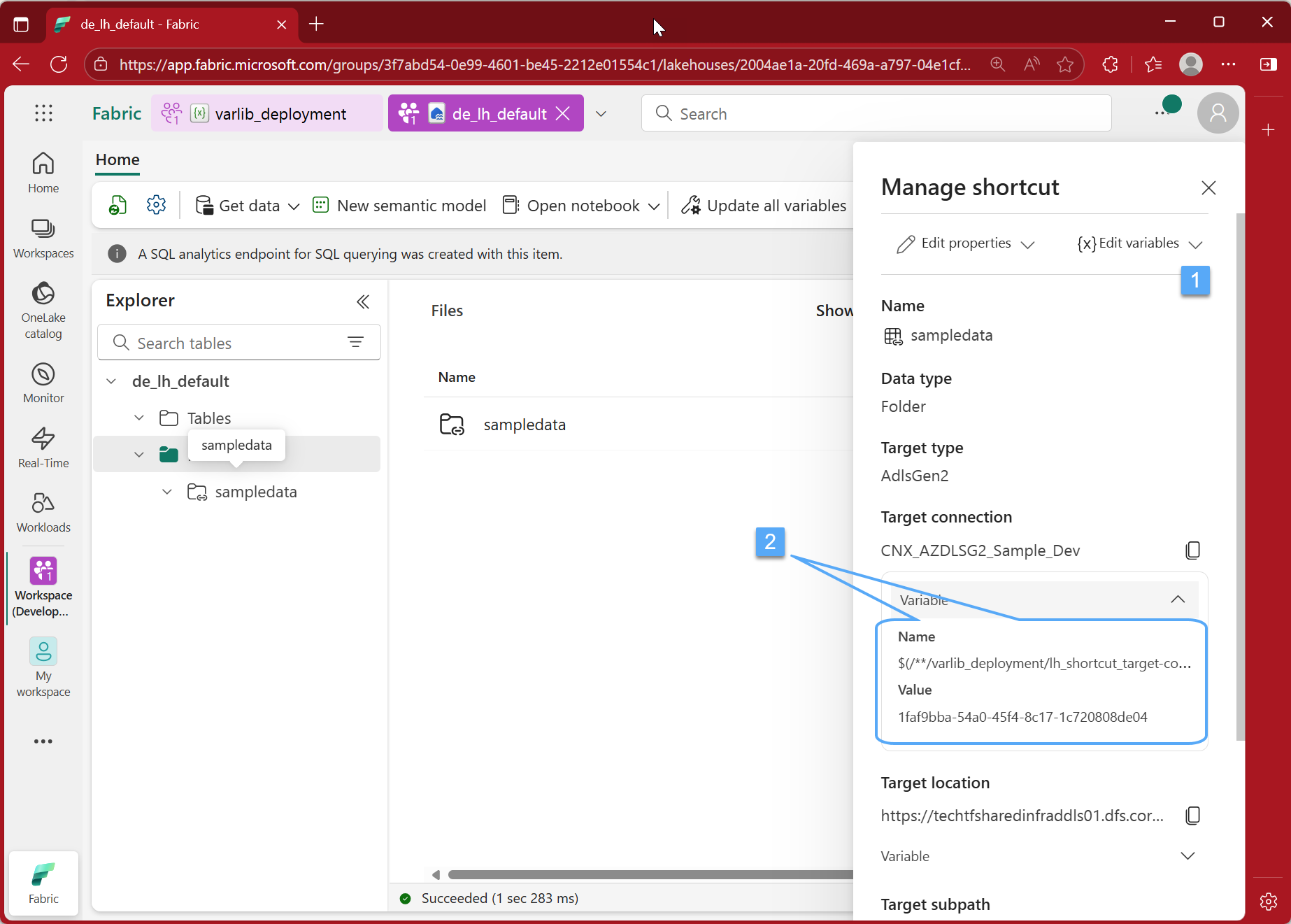Image resolution: width=1291 pixels, height=924 pixels.
Task: Click New semantic model button
Action: 399,206
